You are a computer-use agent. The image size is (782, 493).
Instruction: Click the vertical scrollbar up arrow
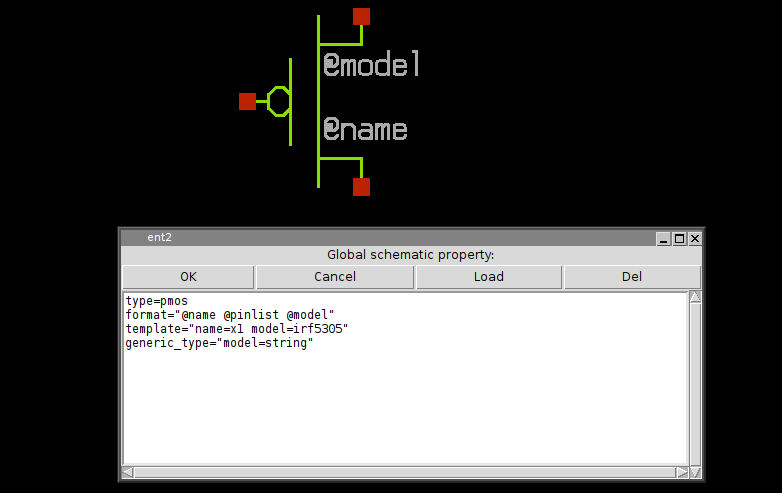coord(695,297)
